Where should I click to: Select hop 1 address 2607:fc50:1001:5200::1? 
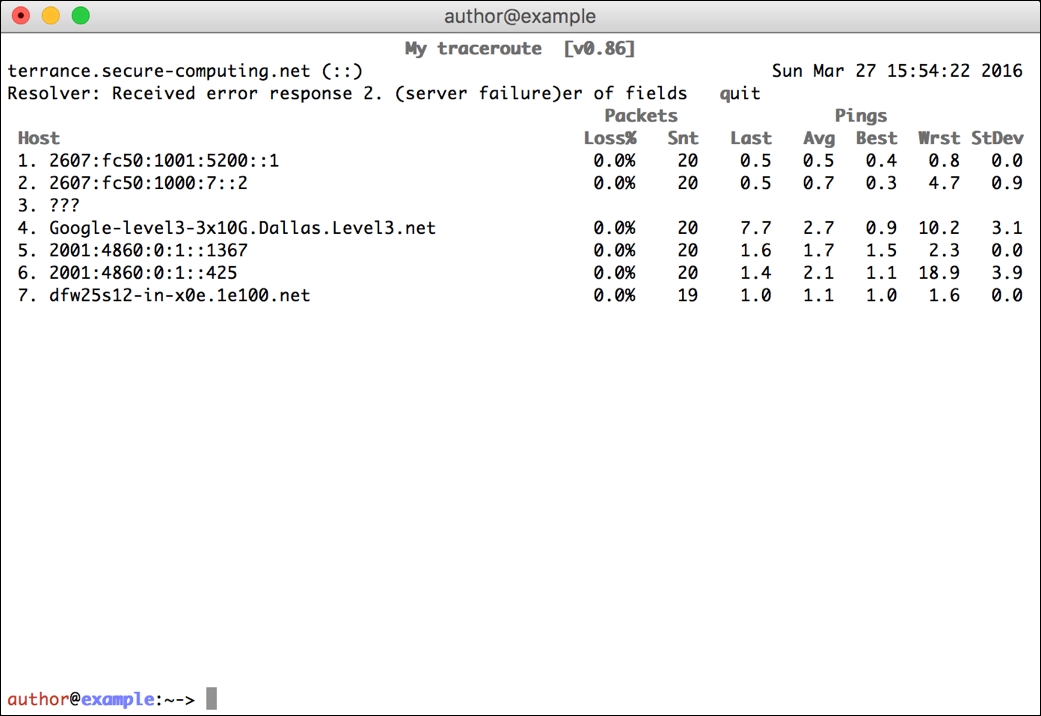pyautogui.click(x=164, y=161)
